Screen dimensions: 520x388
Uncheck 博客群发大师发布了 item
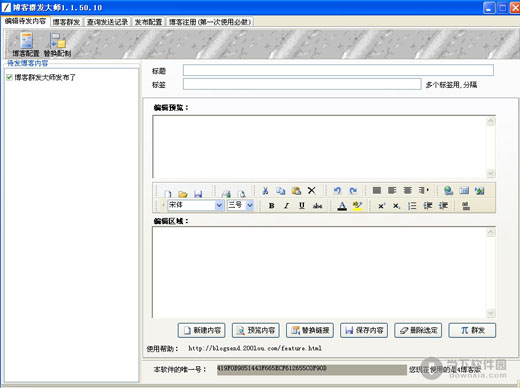click(9, 77)
